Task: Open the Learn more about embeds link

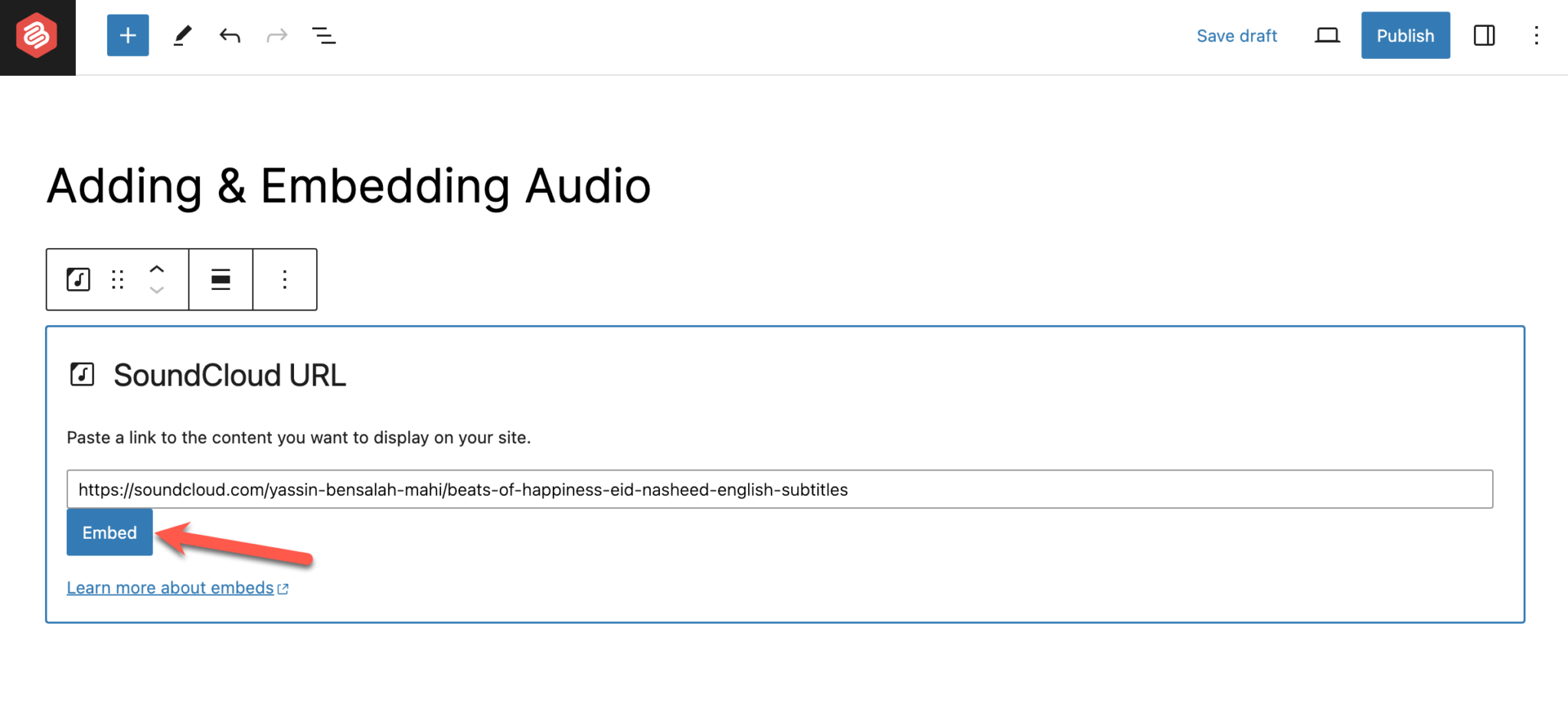Action: tap(170, 587)
